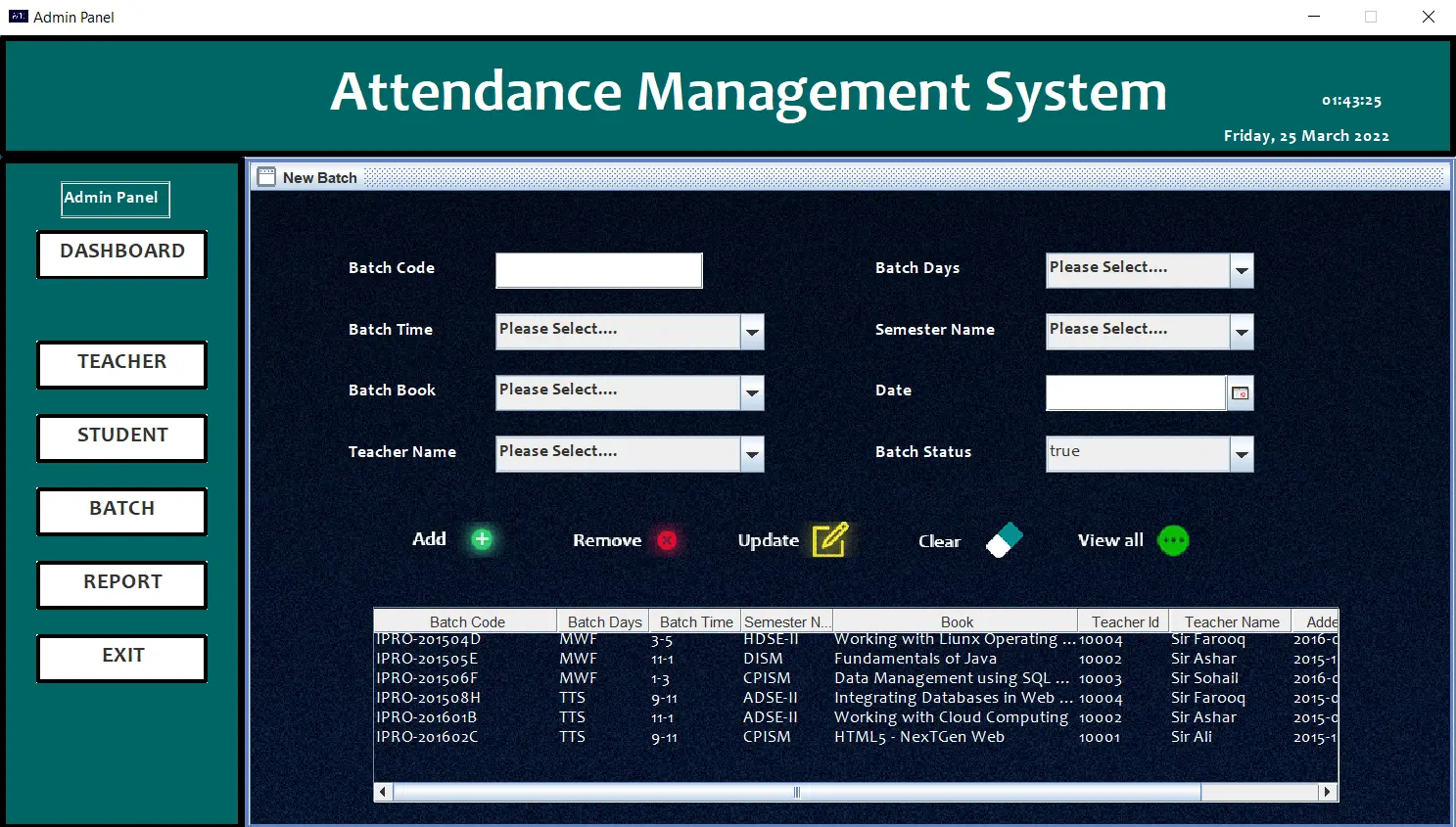
Task: Click the table scrollbar left arrow
Action: tap(383, 792)
